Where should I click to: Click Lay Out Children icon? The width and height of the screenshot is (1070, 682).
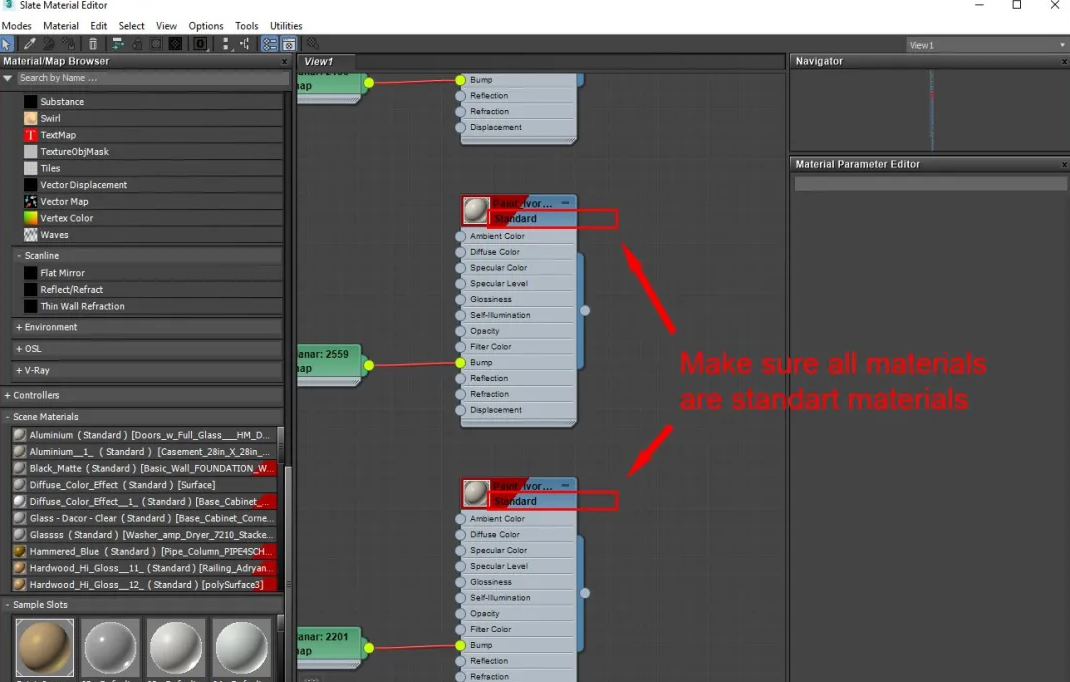(244, 44)
